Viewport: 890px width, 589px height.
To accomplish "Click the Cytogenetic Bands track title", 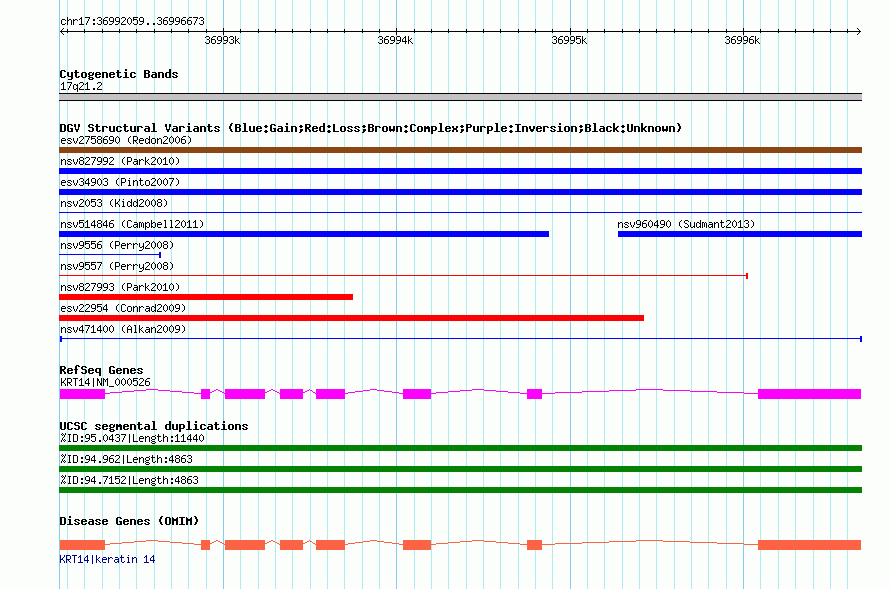I will coord(119,74).
